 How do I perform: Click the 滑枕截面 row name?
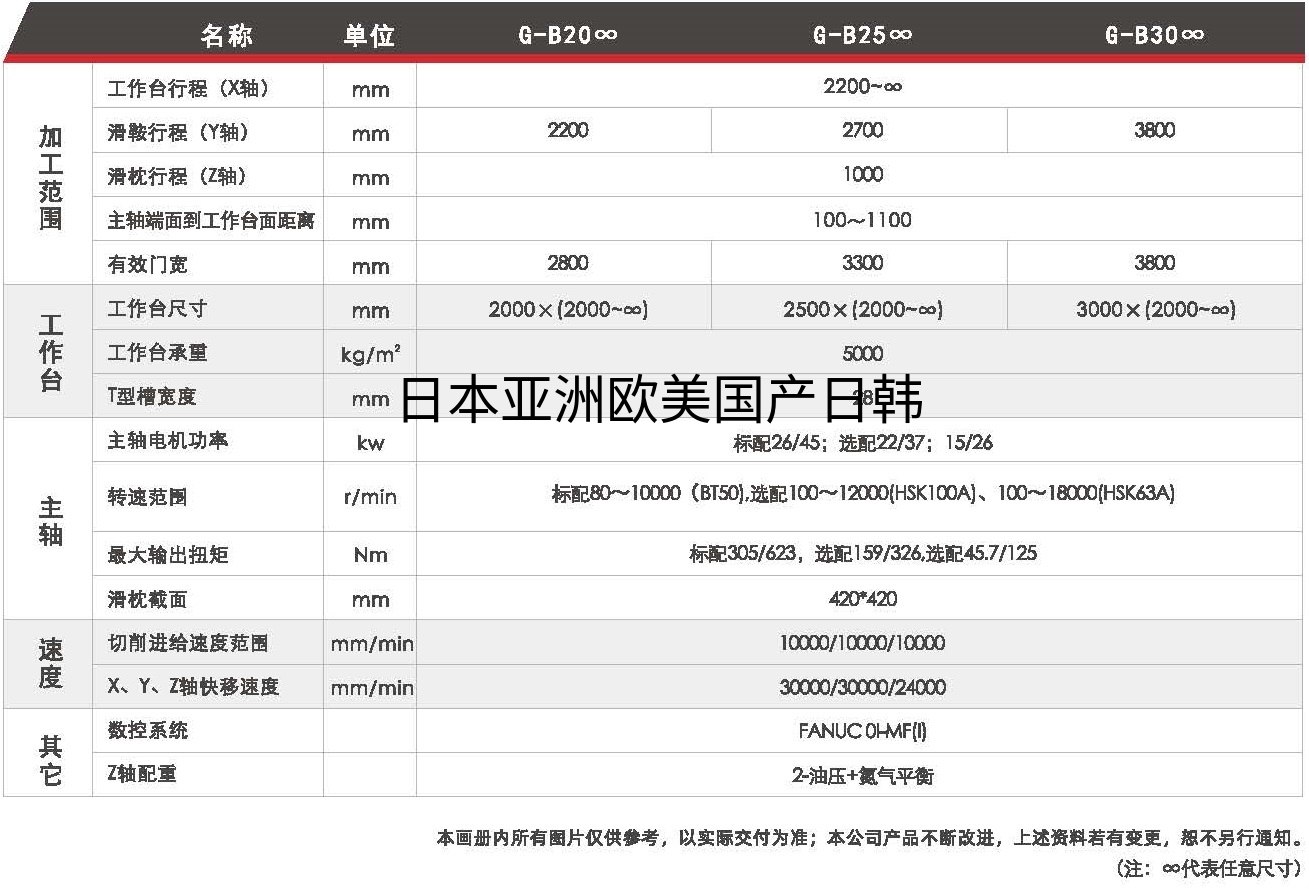[147, 599]
